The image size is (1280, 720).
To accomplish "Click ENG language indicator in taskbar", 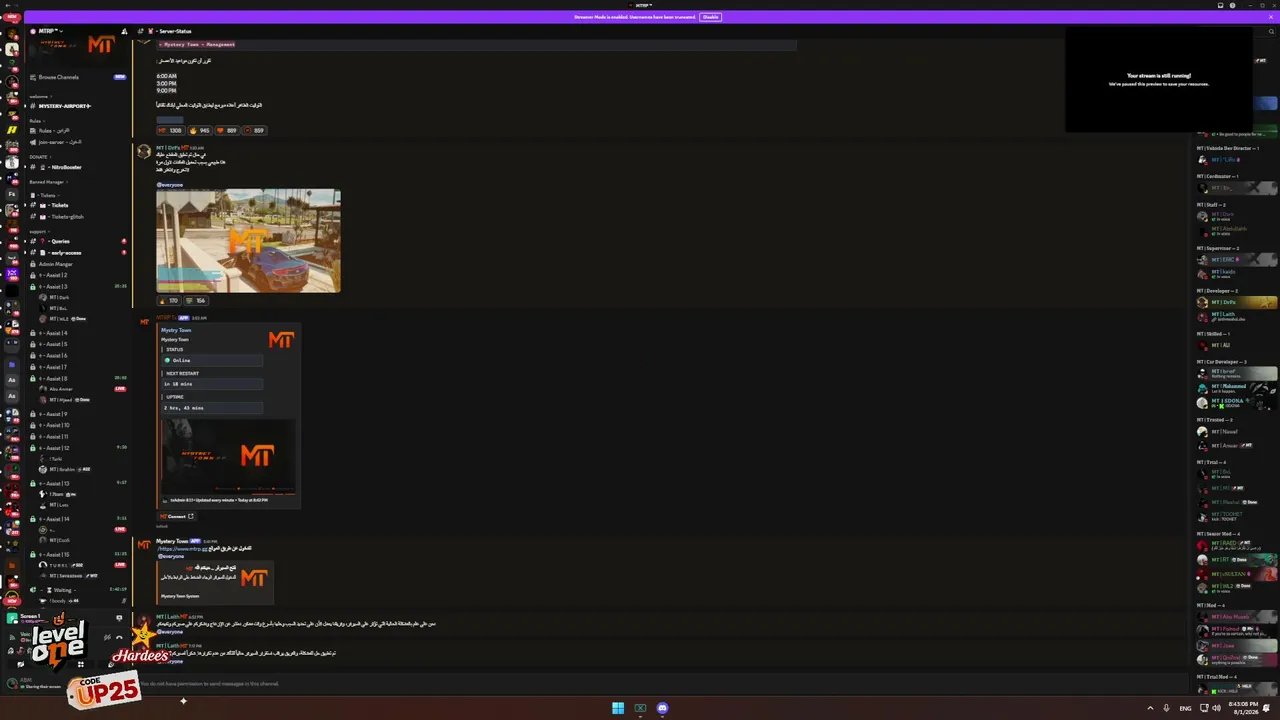I will pos(1185,708).
